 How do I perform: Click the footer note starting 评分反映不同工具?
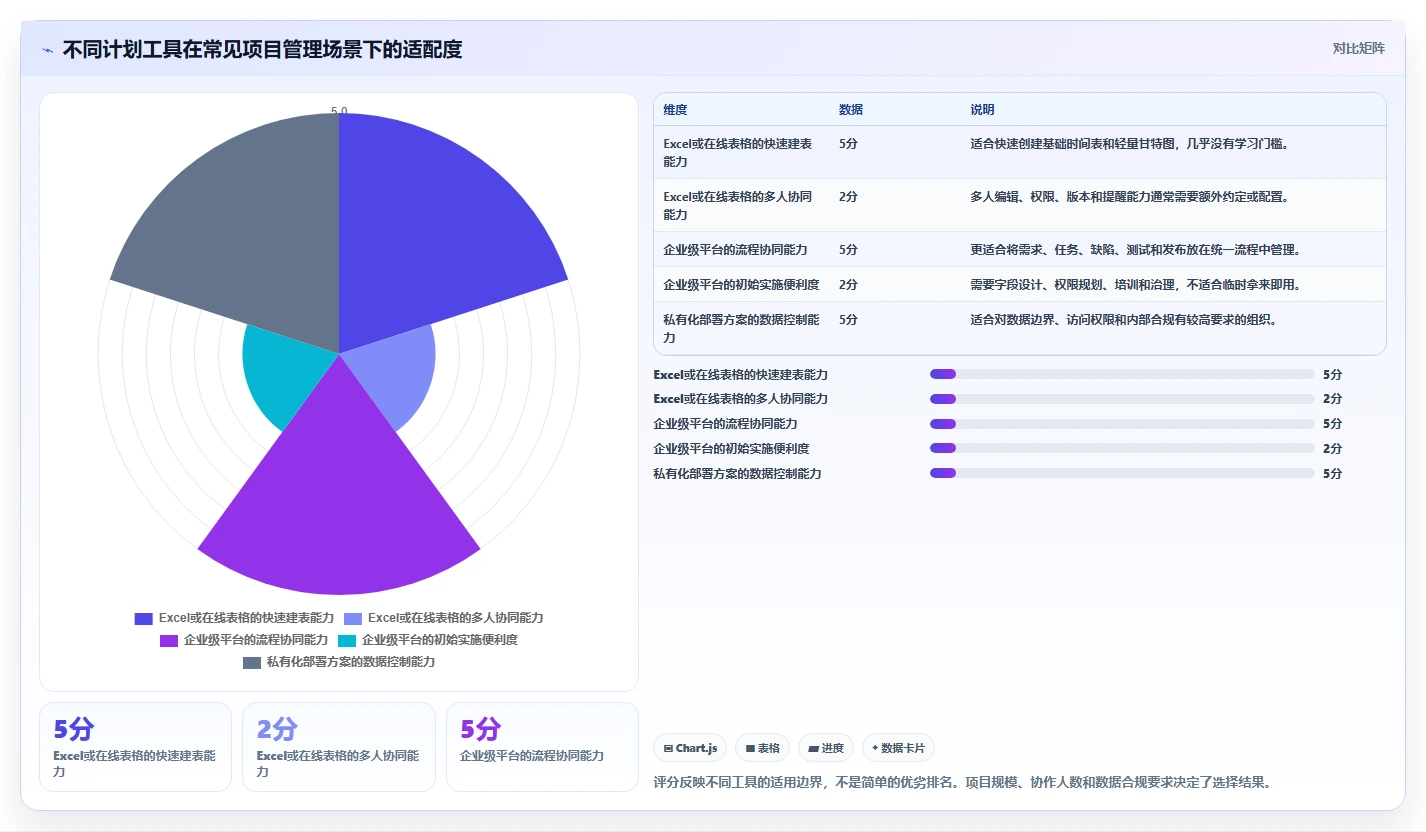(962, 782)
